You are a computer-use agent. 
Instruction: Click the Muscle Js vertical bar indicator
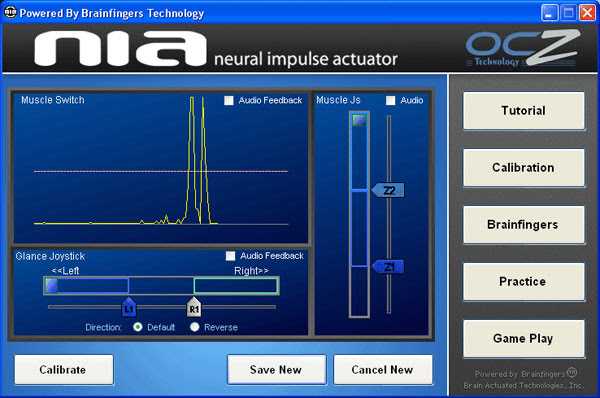coord(359,214)
